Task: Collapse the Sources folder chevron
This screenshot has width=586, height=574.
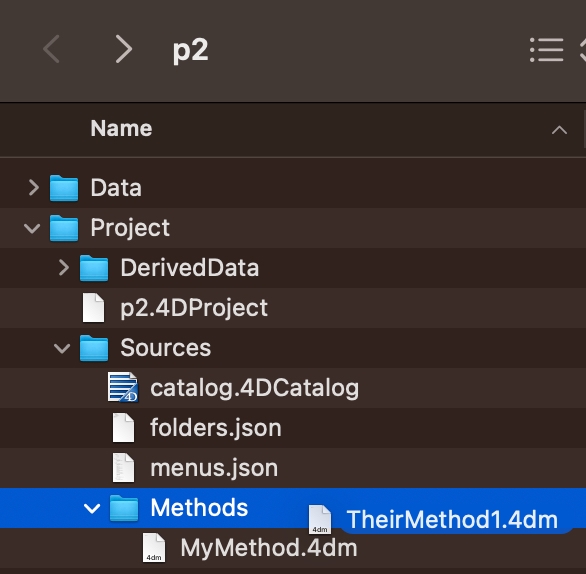Action: pyautogui.click(x=62, y=348)
